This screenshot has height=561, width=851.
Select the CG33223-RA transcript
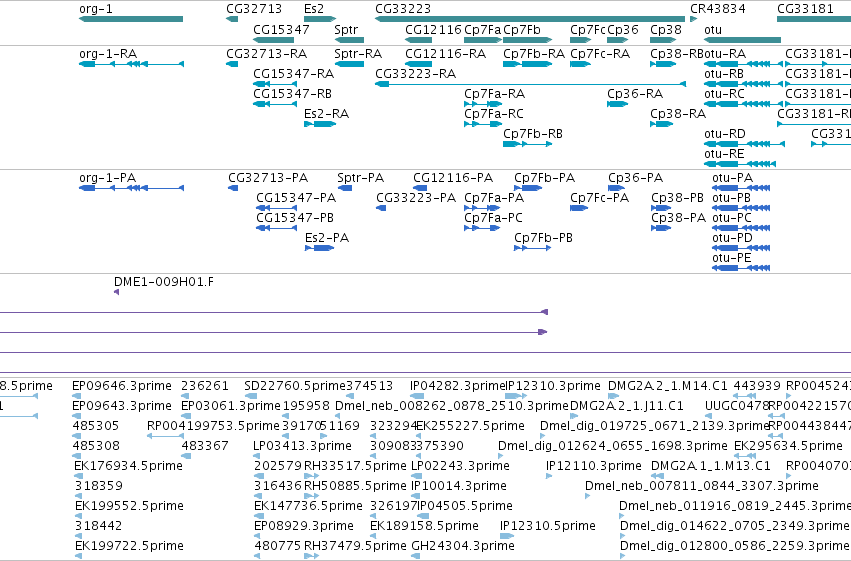click(x=530, y=84)
